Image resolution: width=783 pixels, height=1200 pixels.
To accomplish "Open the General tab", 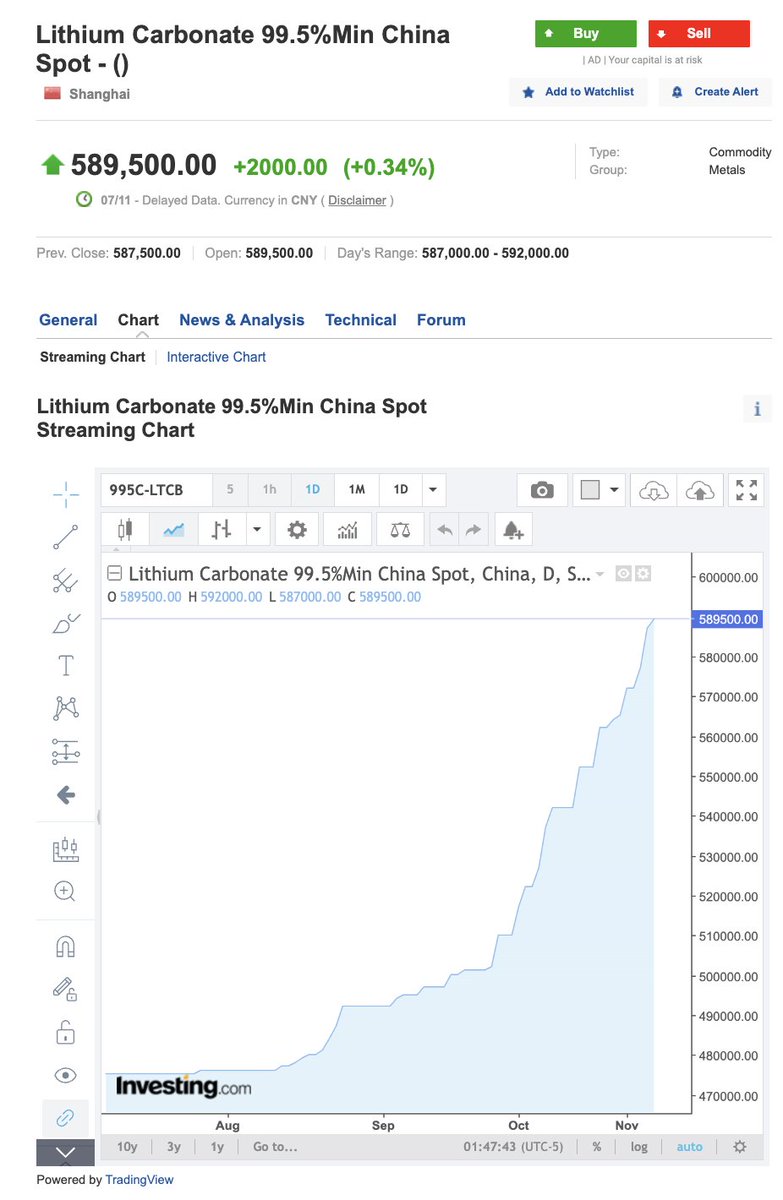I will click(68, 320).
